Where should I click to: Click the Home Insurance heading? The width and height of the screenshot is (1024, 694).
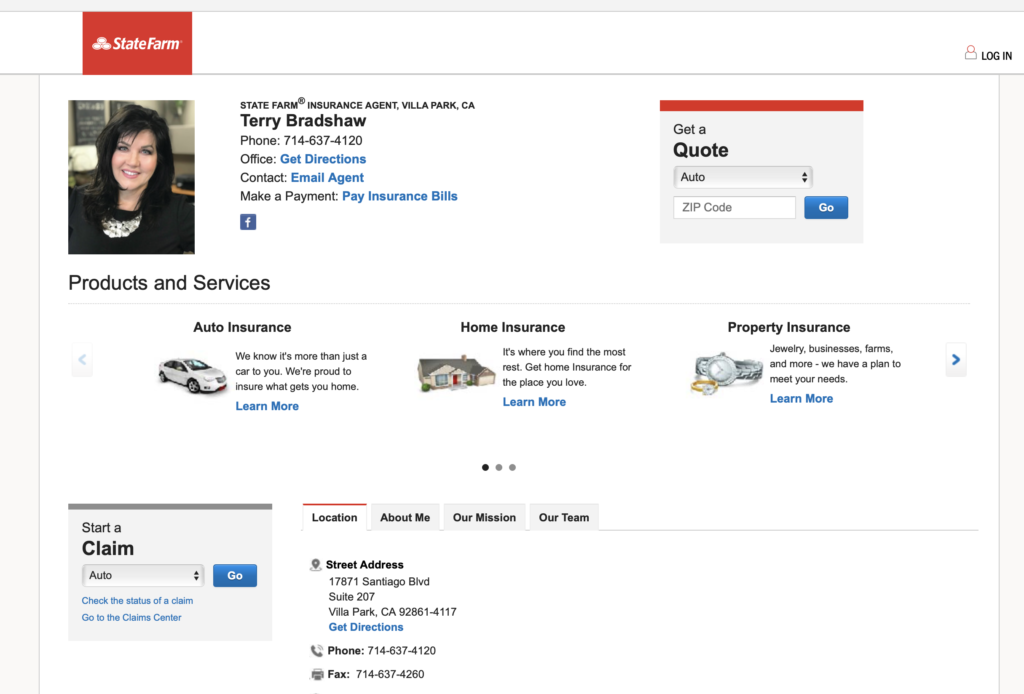coord(513,328)
